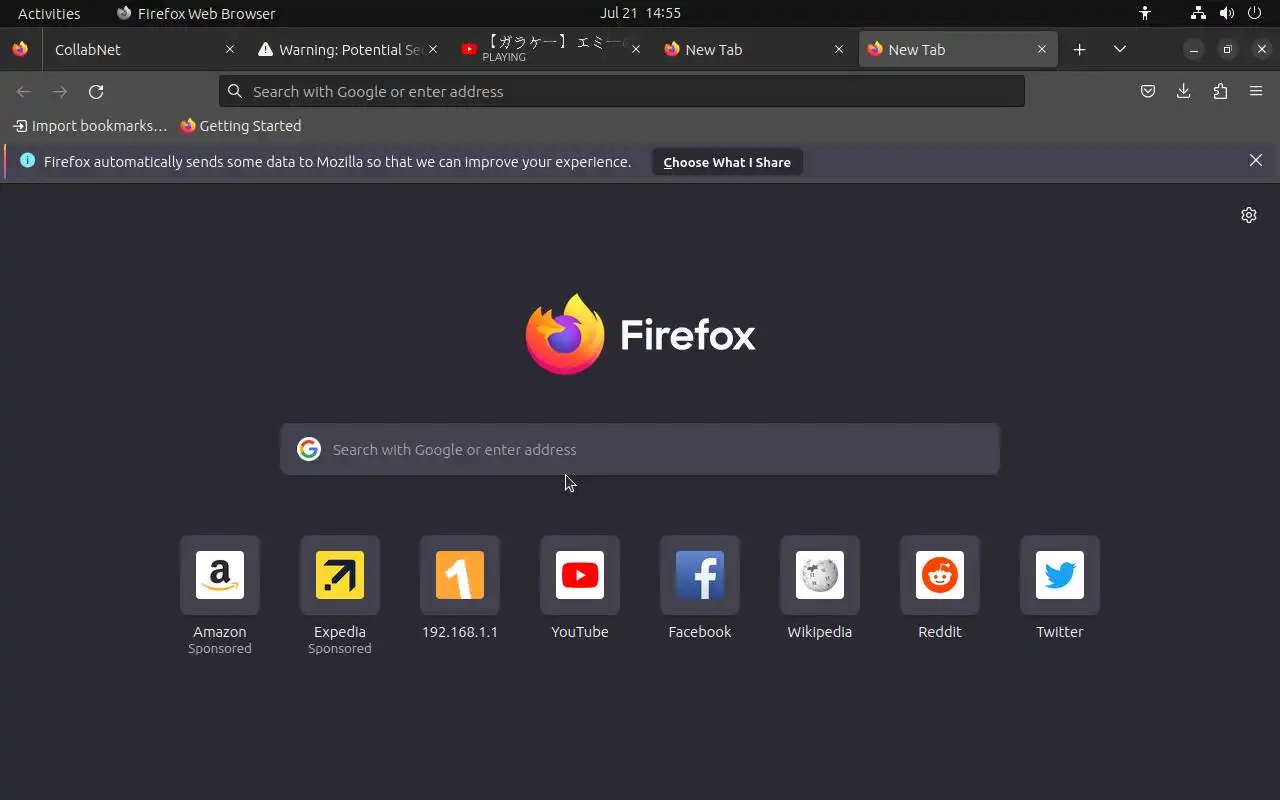Click magnifier icon in address bar
The height and width of the screenshot is (800, 1280).
tap(235, 91)
